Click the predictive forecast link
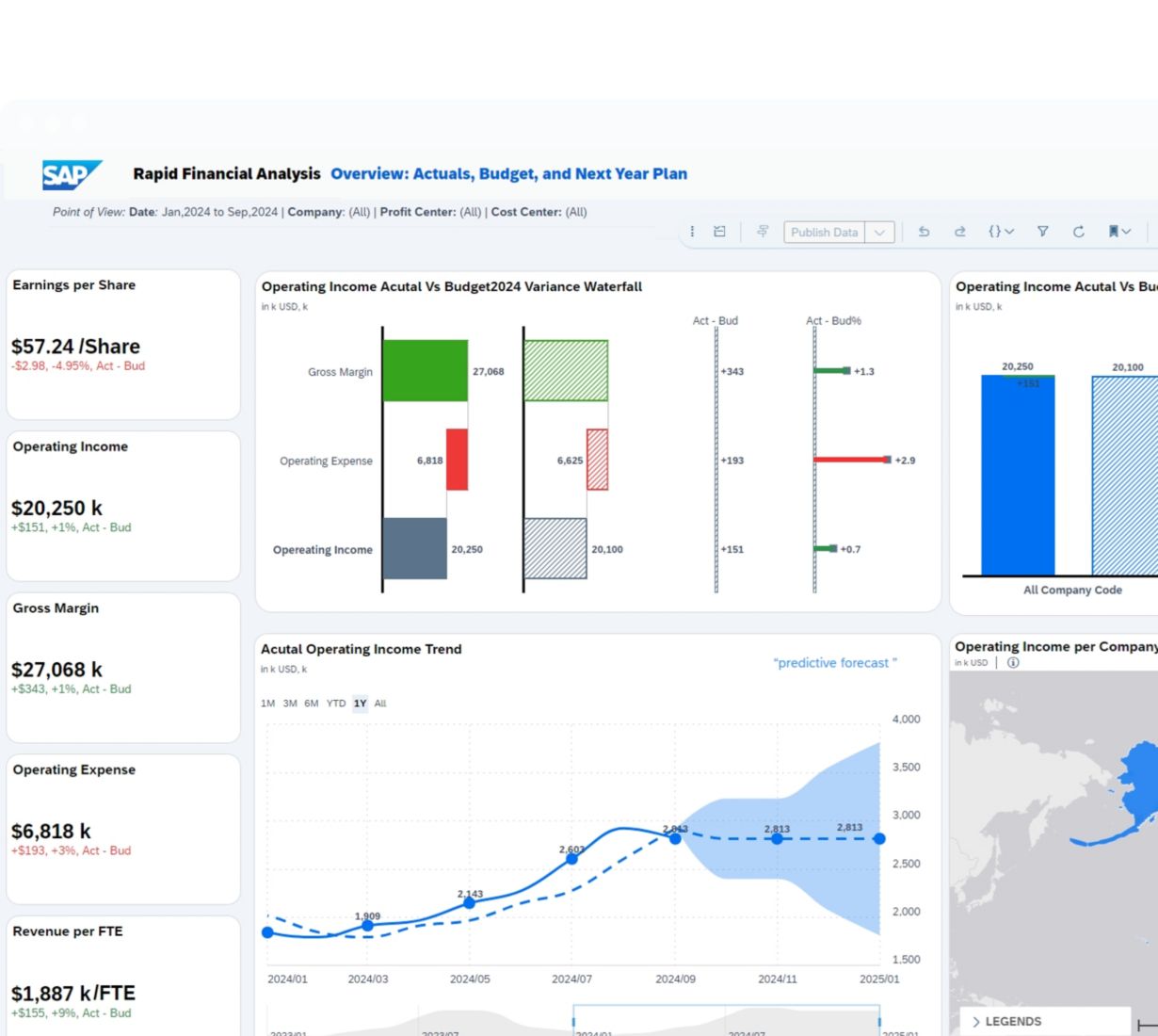 tap(835, 663)
